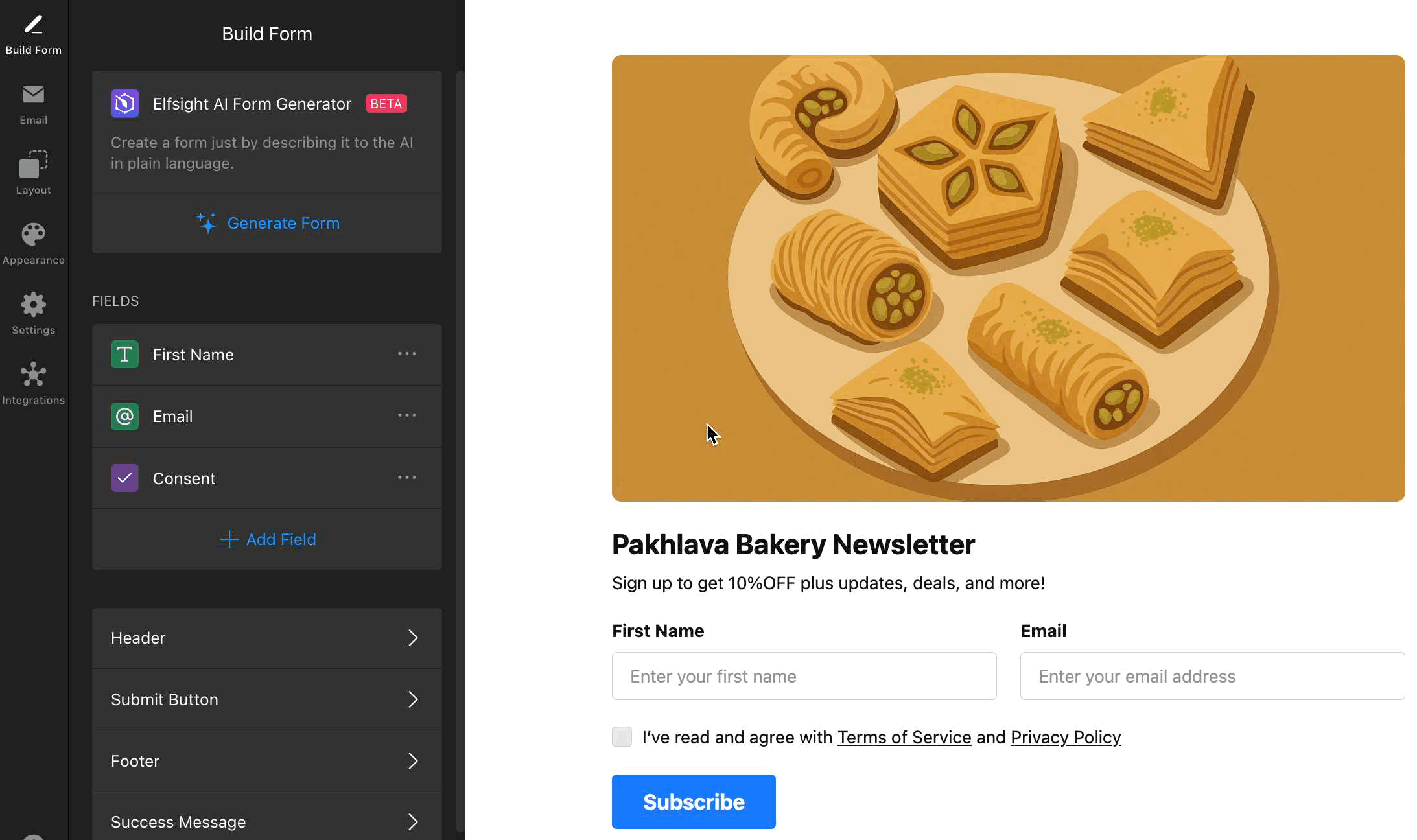Image resolution: width=1417 pixels, height=840 pixels.
Task: Click the first name input field
Action: tap(804, 676)
